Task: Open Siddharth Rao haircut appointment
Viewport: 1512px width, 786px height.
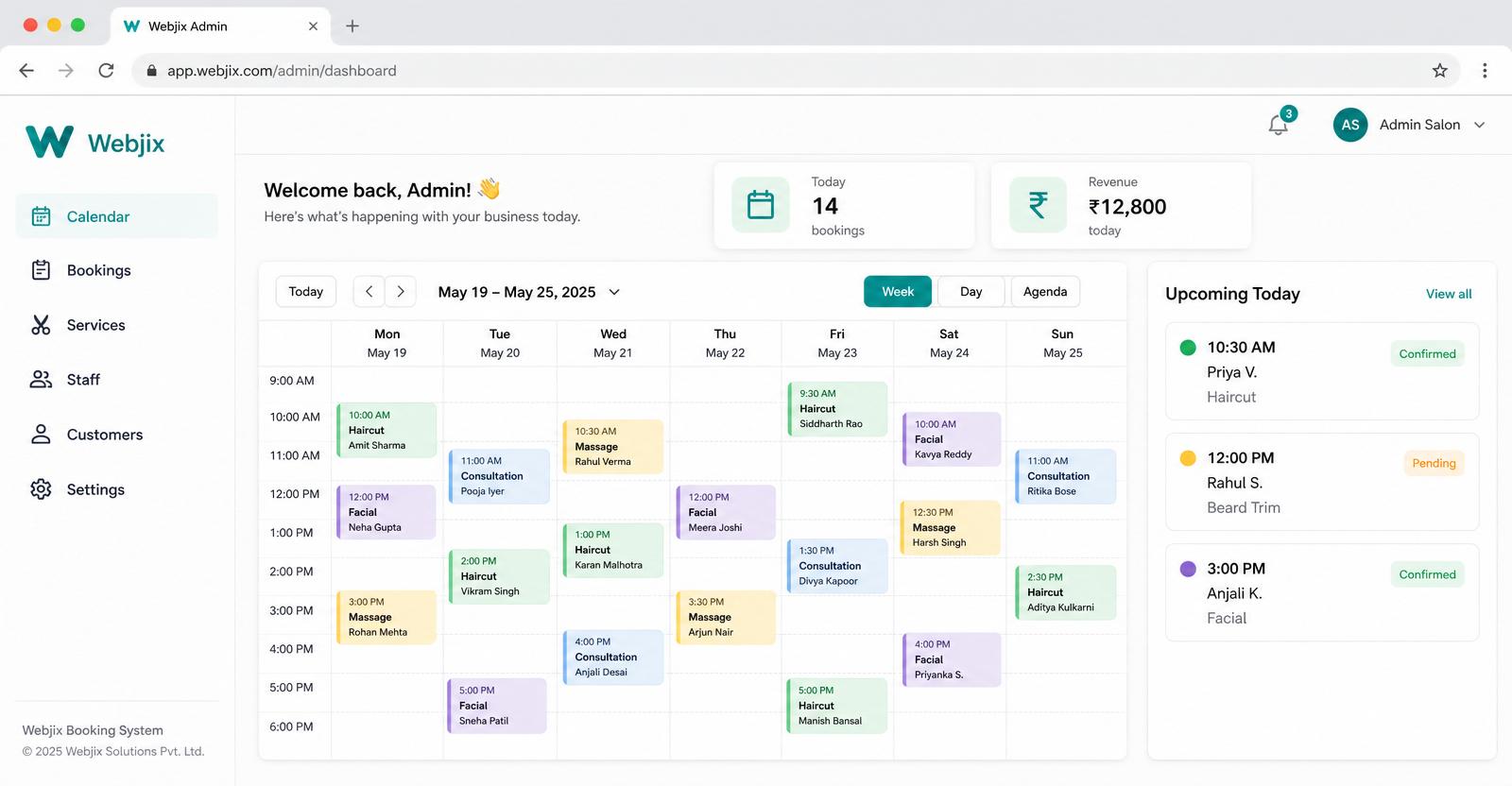Action: pos(837,409)
